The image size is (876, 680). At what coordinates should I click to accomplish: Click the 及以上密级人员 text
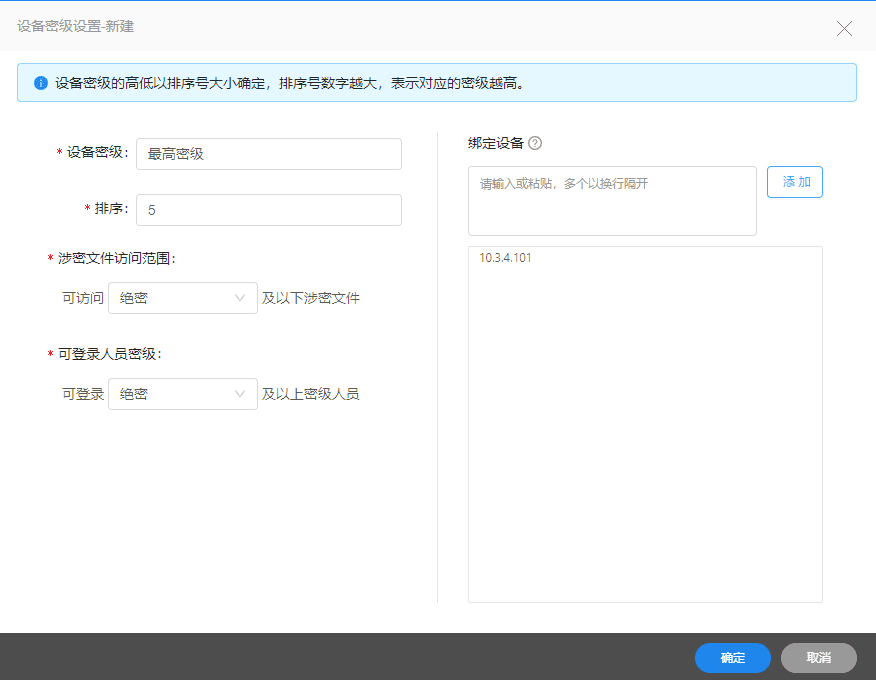311,394
